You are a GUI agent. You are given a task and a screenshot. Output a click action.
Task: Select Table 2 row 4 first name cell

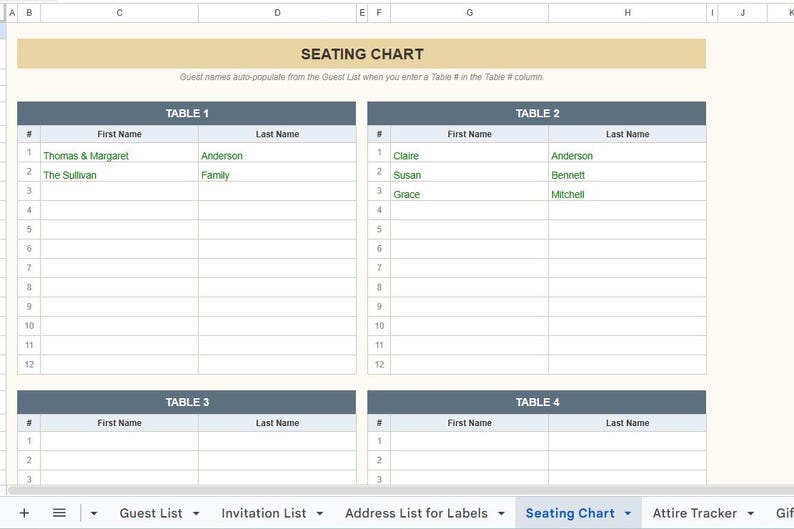point(469,210)
